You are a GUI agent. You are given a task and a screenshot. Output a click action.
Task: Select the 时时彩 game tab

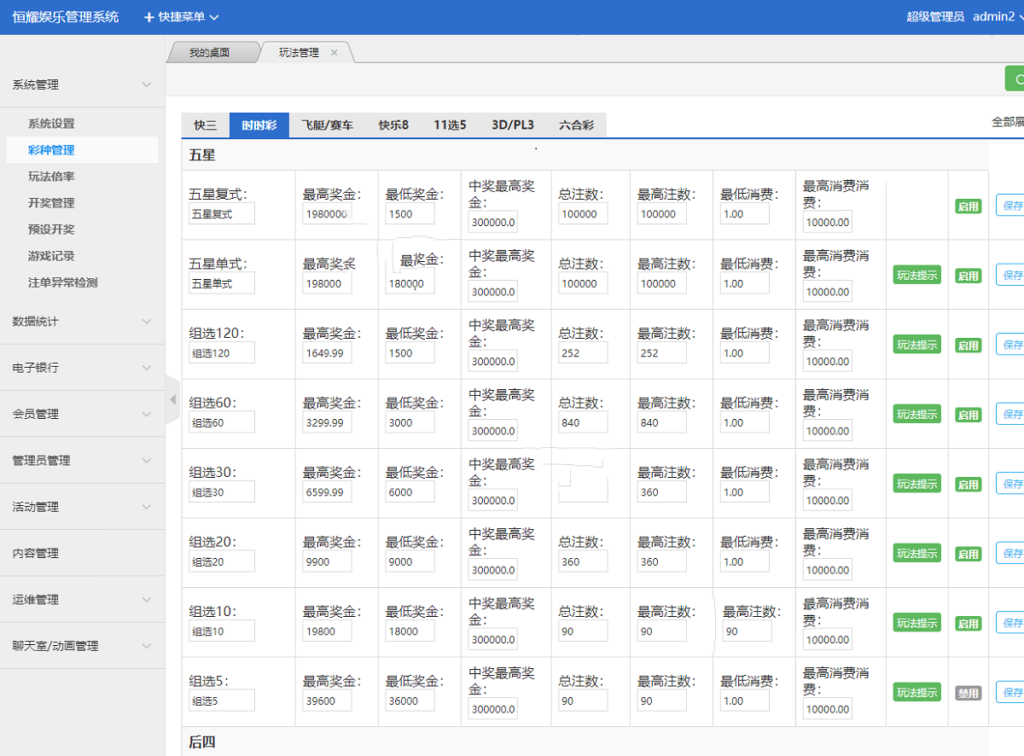(x=259, y=125)
